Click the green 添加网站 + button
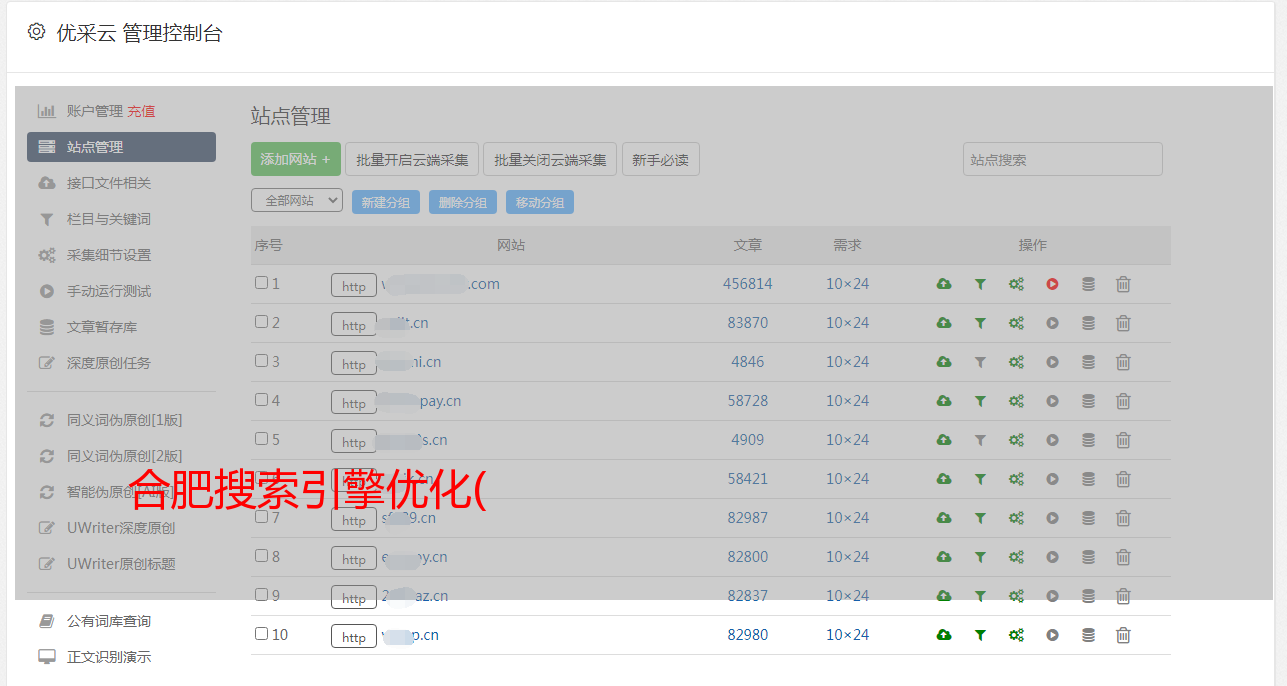 coord(296,159)
